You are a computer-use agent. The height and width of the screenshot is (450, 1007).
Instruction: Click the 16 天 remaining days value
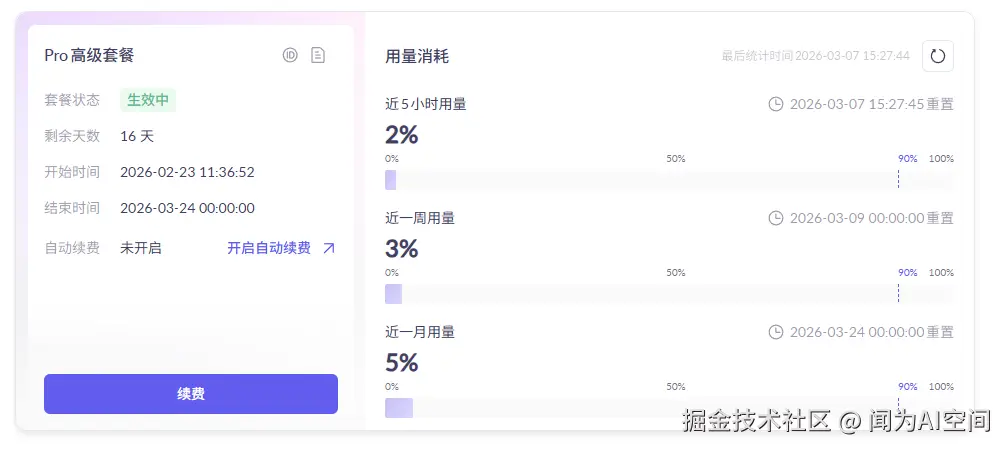pos(137,136)
